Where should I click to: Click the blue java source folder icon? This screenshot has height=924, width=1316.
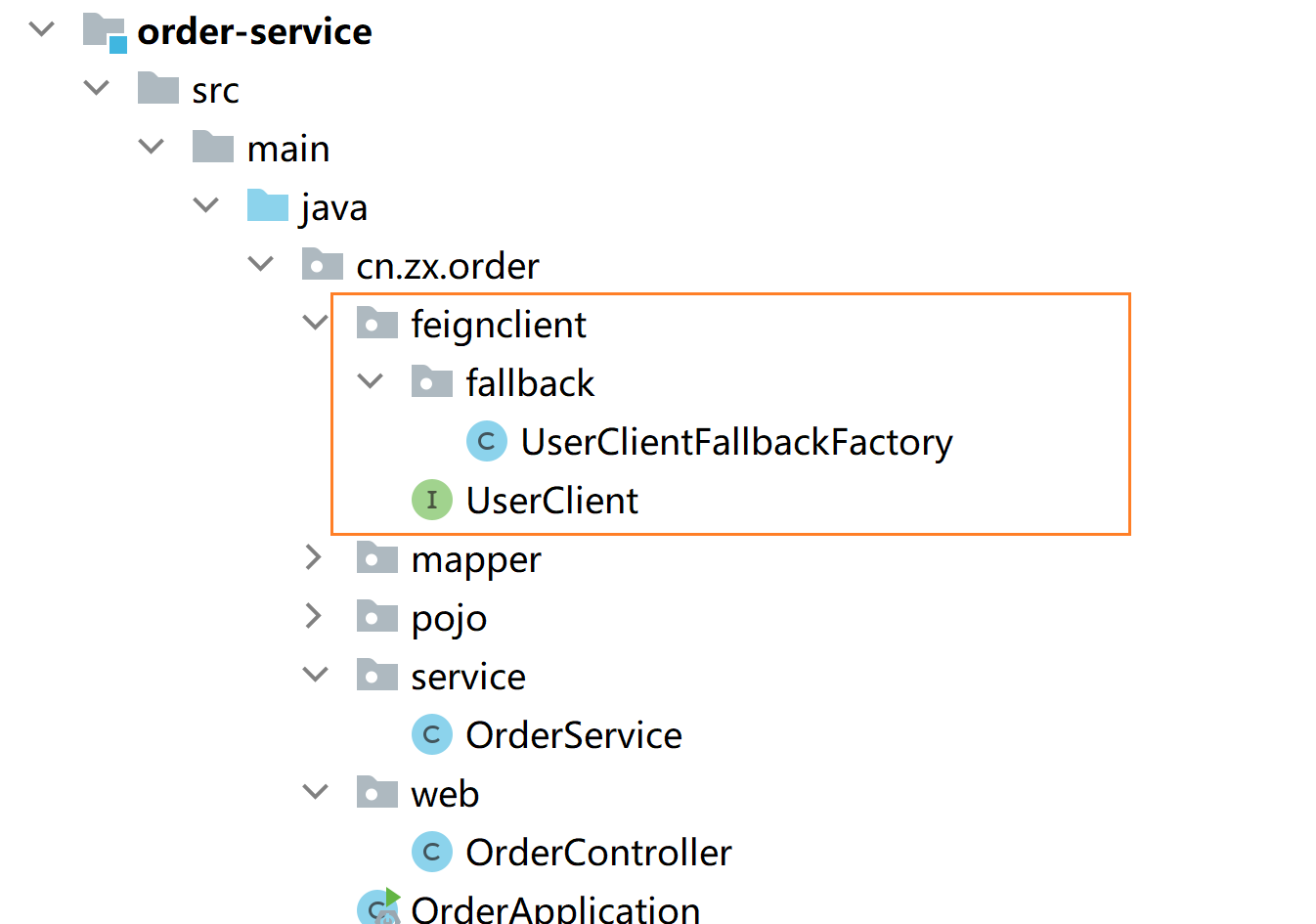coord(268,206)
